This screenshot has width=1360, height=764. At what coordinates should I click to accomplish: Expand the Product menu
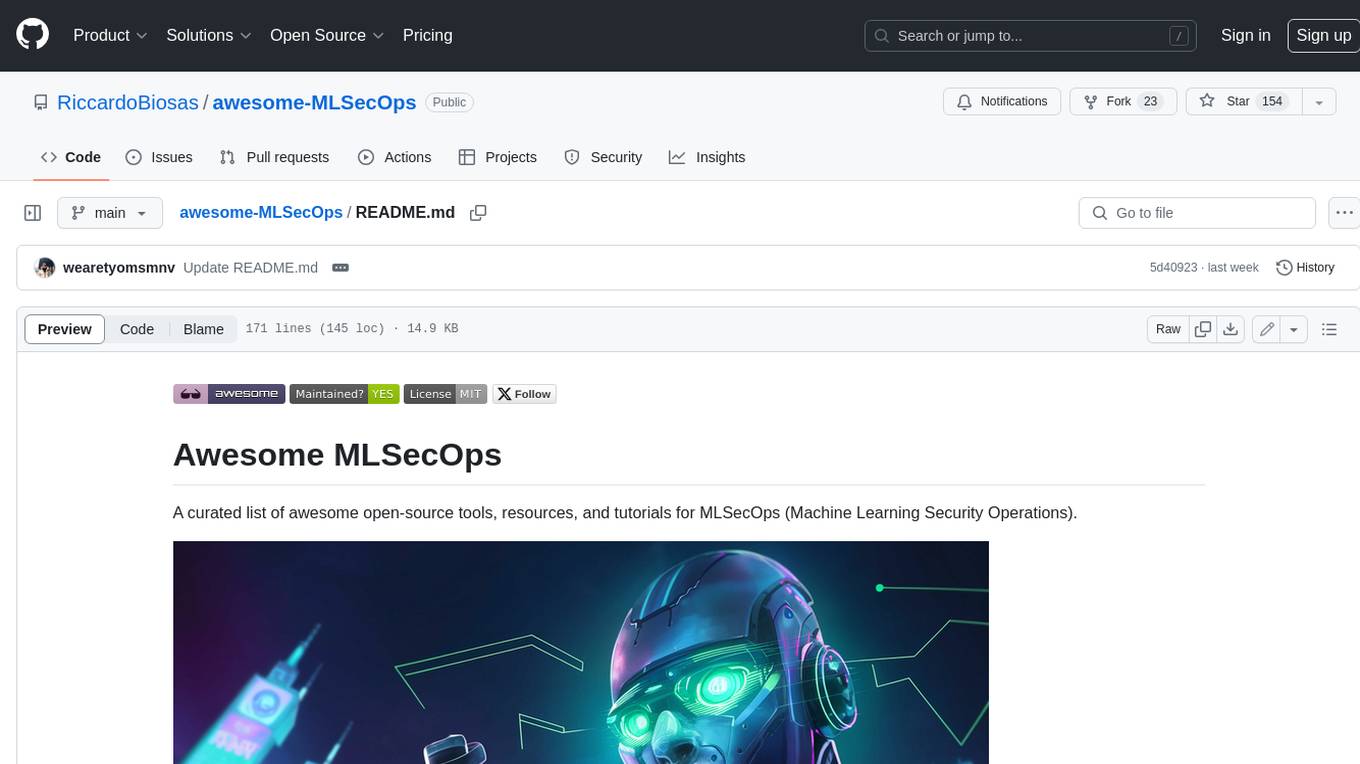pyautogui.click(x=110, y=35)
